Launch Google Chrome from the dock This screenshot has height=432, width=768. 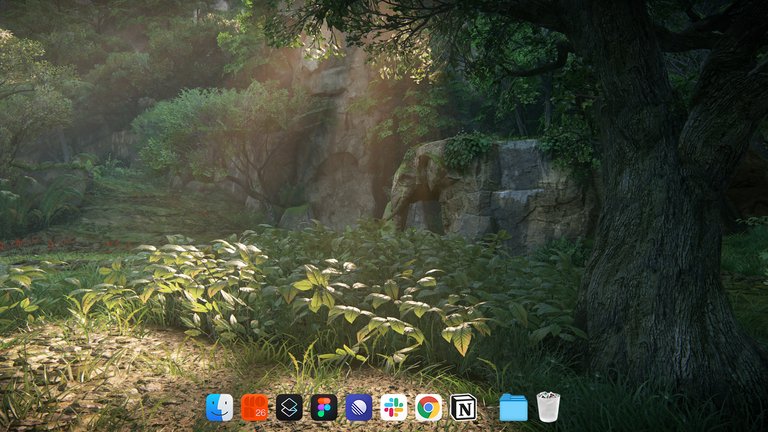(429, 408)
